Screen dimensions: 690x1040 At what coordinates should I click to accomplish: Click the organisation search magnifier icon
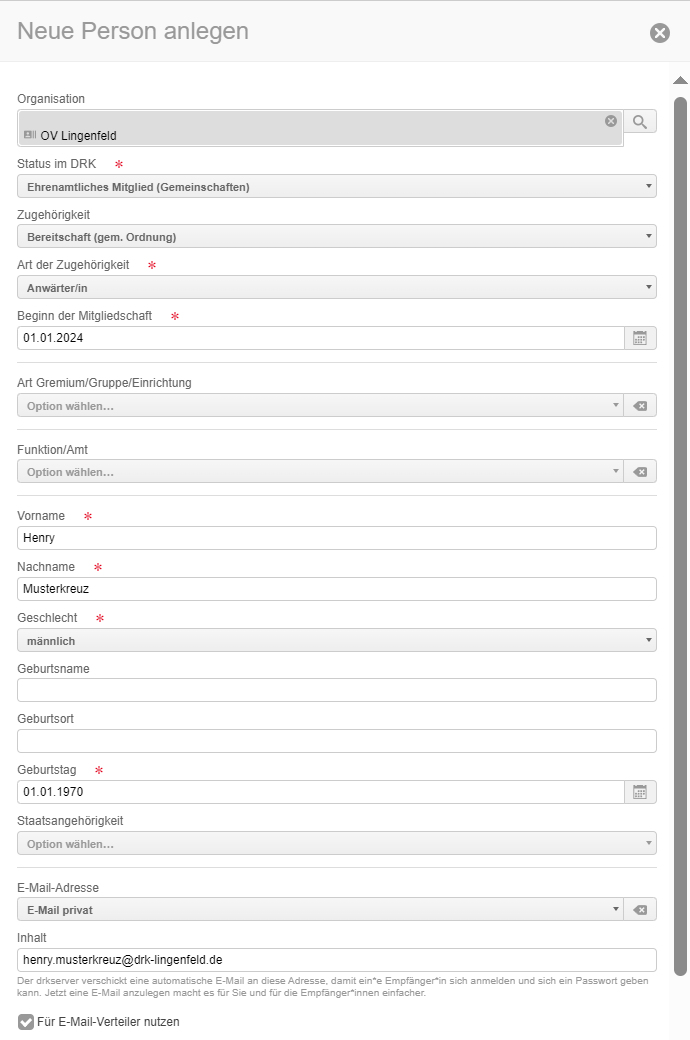(640, 122)
